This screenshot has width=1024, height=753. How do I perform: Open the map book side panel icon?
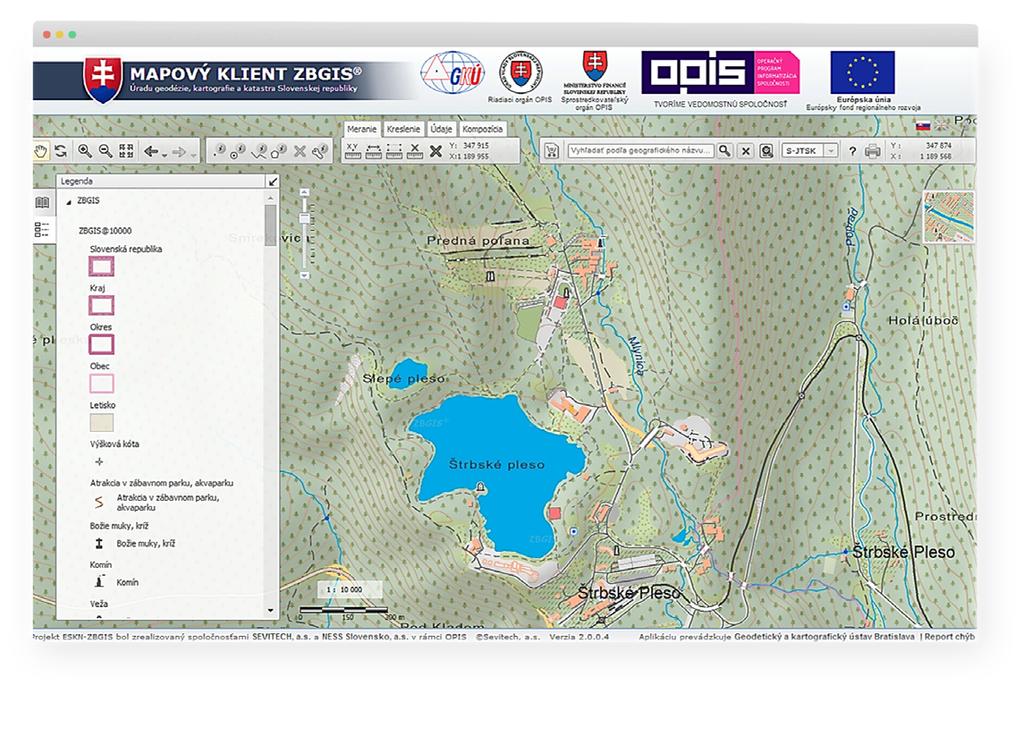[42, 203]
